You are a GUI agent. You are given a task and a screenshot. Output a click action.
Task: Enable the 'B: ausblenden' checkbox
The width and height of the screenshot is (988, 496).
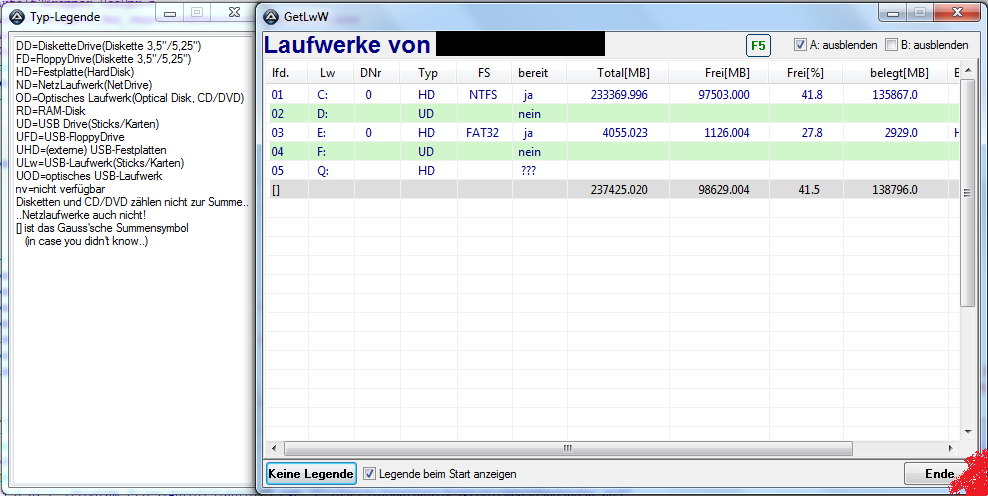891,45
